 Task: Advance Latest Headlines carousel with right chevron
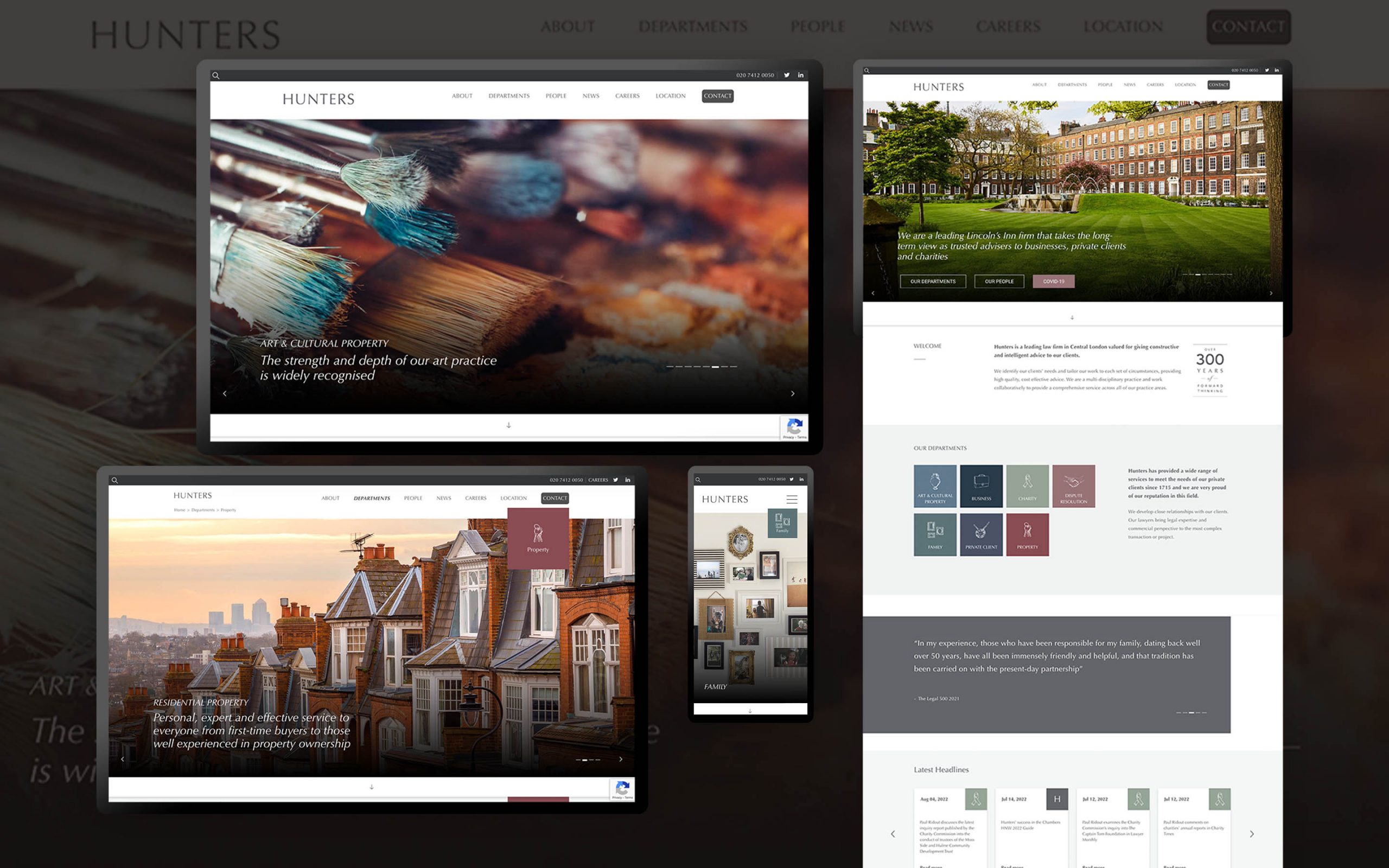(x=1251, y=834)
